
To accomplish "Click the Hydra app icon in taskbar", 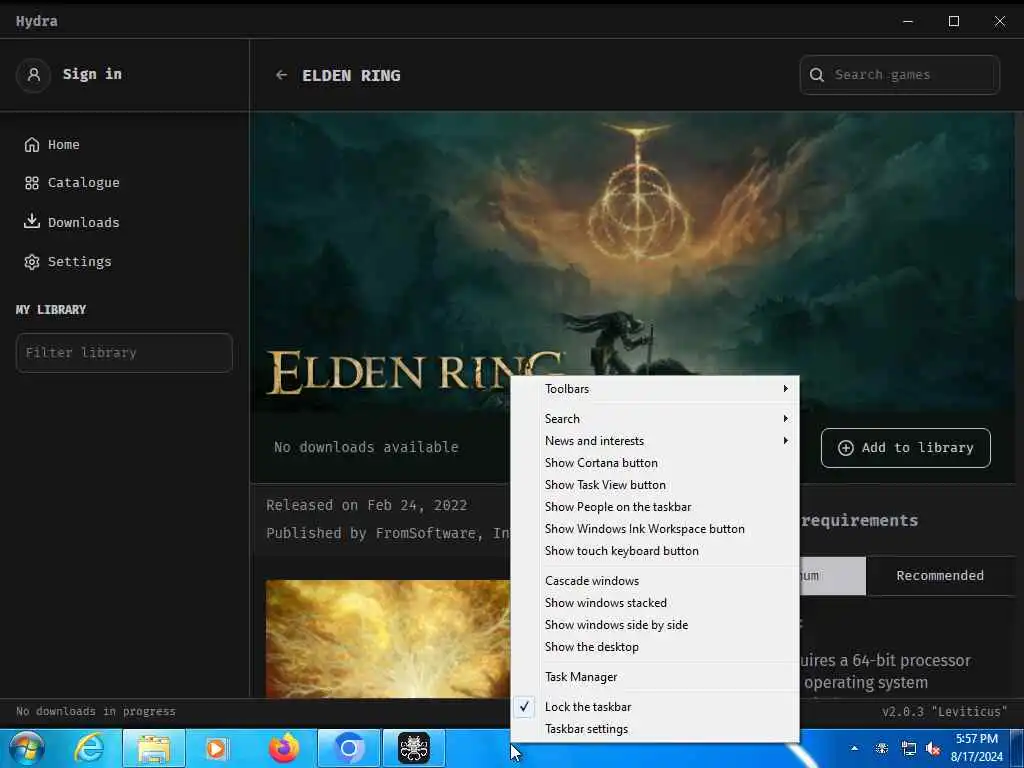I will [414, 748].
